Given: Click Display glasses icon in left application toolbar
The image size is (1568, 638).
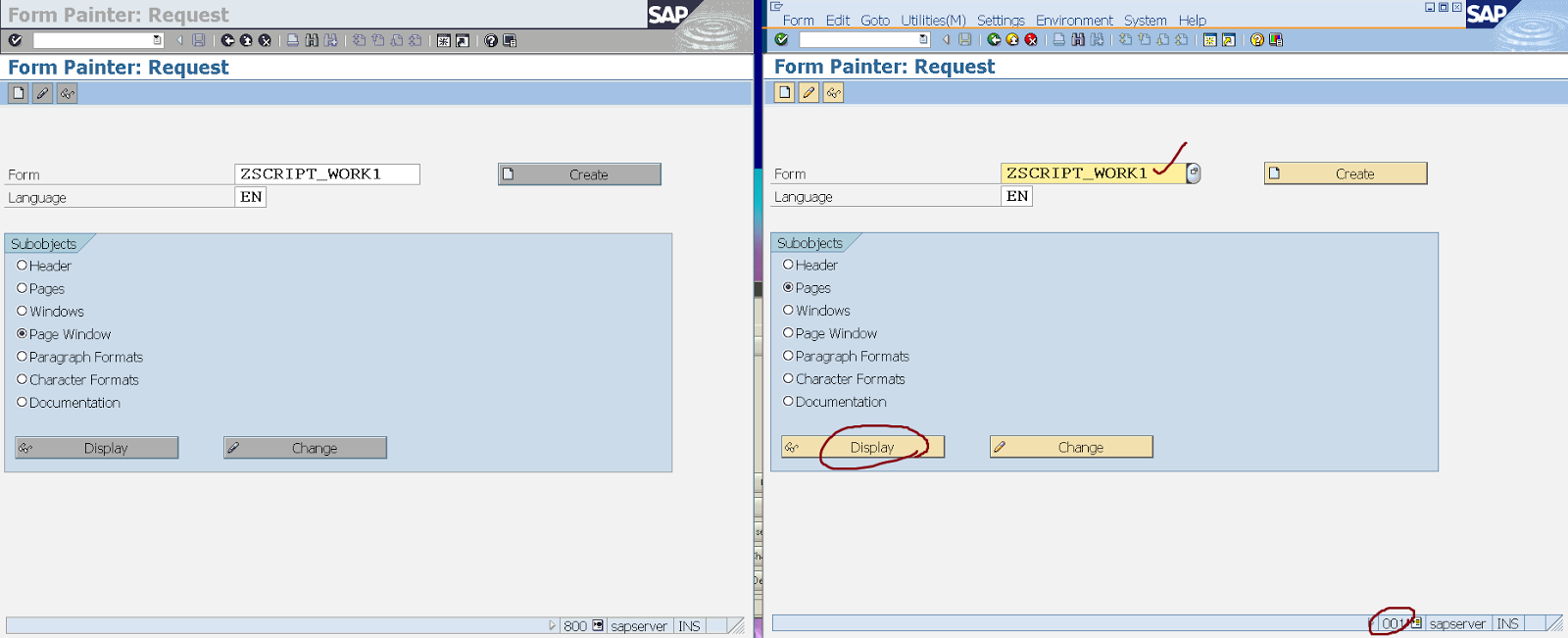Looking at the screenshot, I should point(67,93).
